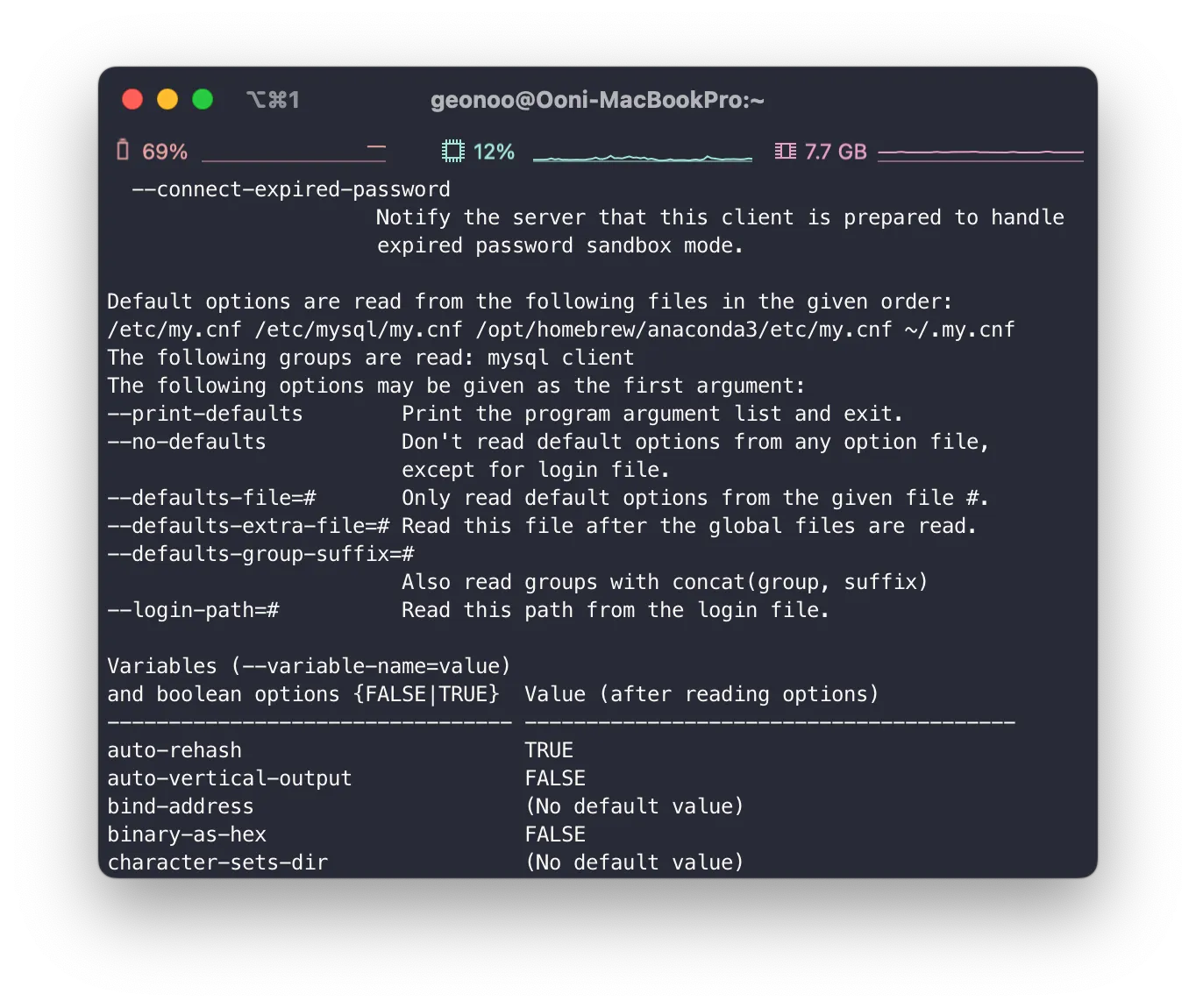Screen dimensions: 1196x1008
Task: Click the window title geonoo@Ooni-MacBookPro
Action: point(597,100)
